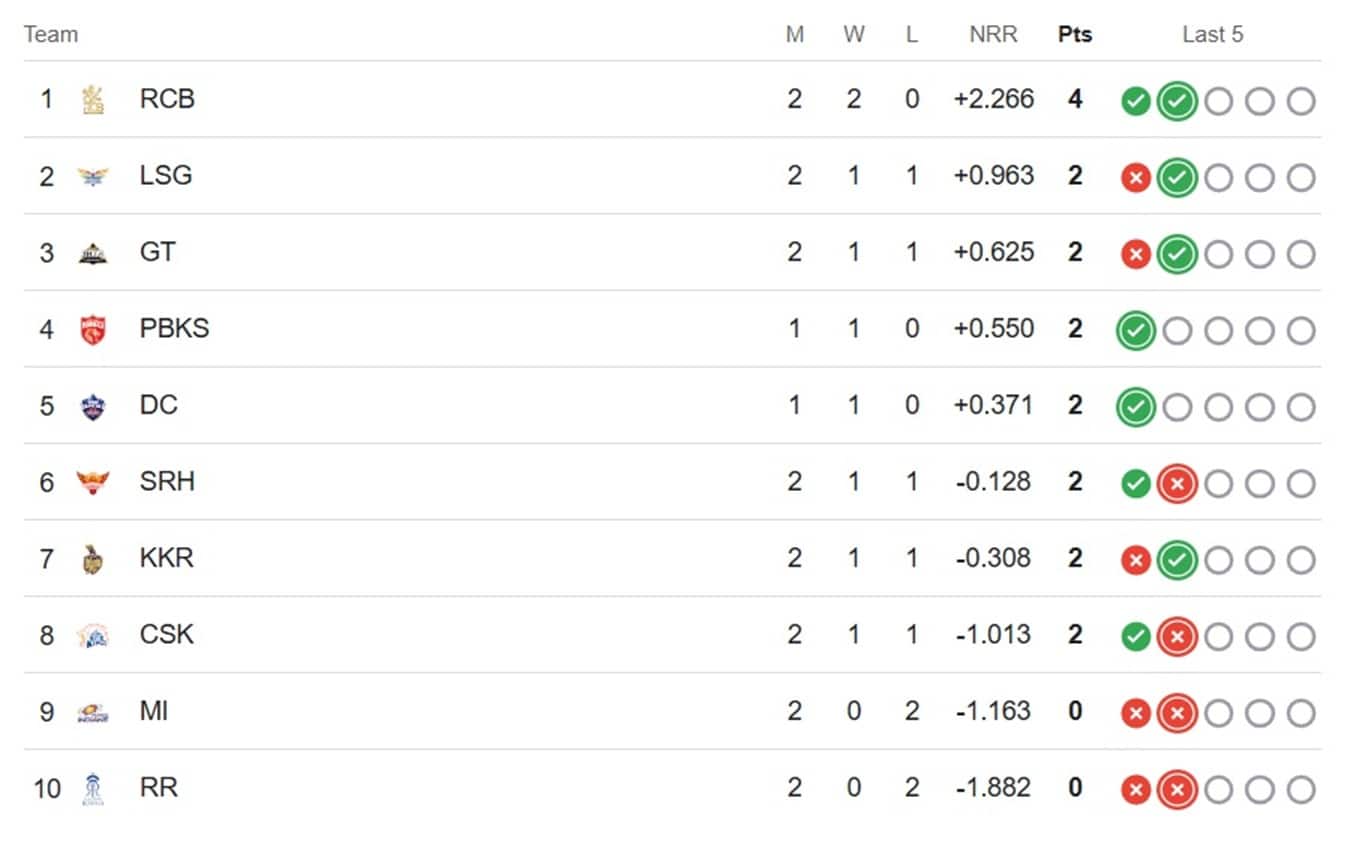Image resolution: width=1371 pixels, height=849 pixels.
Task: Click the CSK team logo
Action: tap(93, 635)
